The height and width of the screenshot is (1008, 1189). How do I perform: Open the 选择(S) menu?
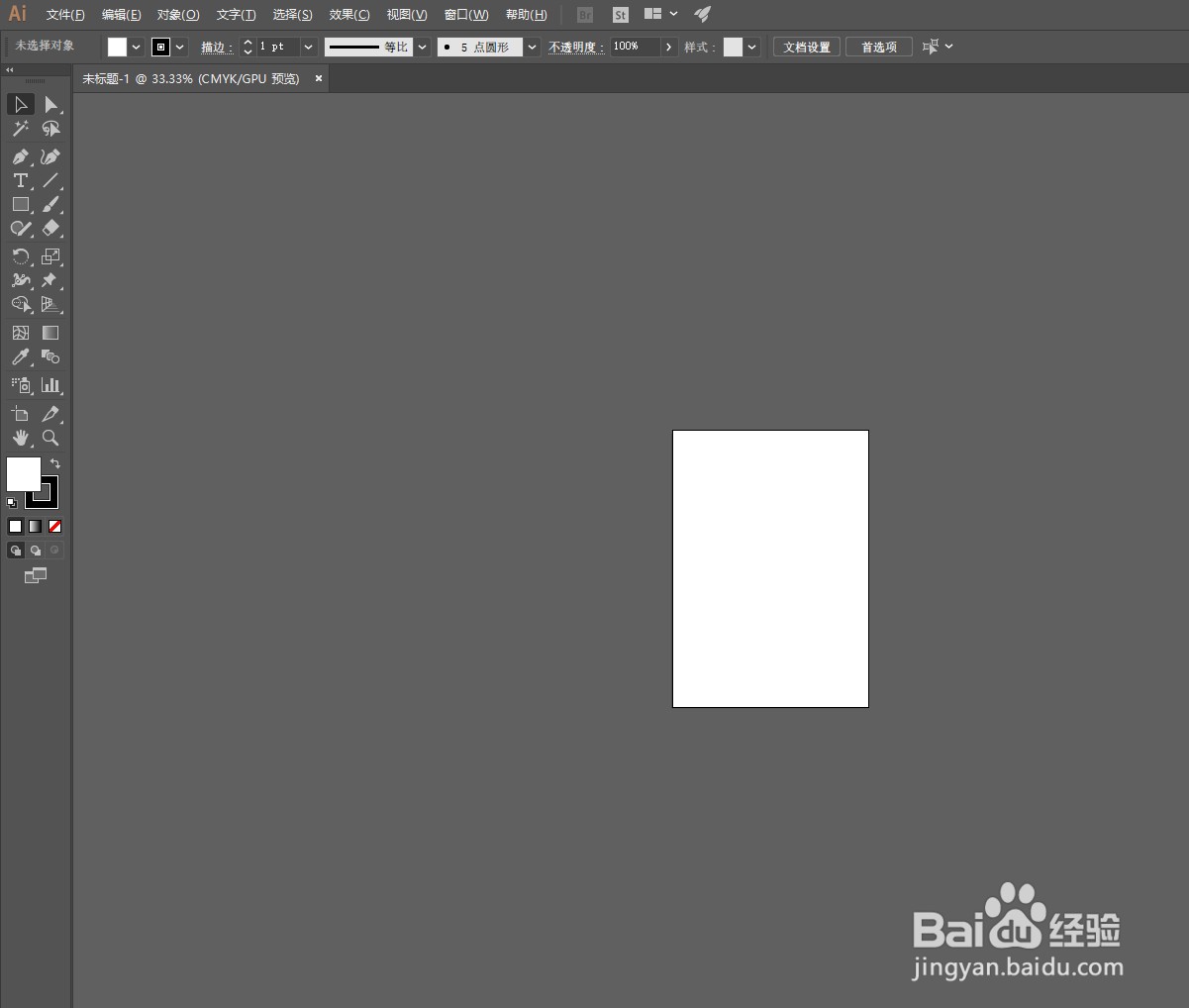[x=292, y=15]
